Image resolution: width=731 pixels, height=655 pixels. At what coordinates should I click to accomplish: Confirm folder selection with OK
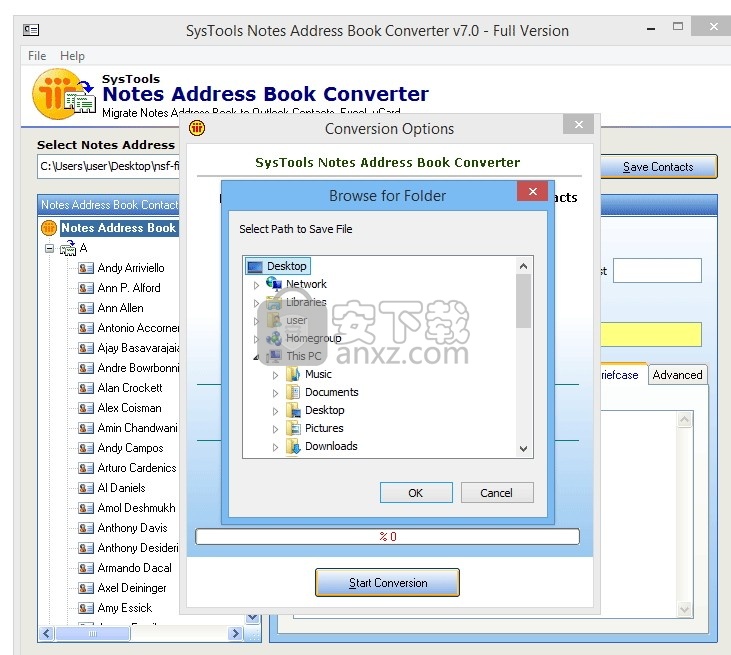[x=416, y=493]
